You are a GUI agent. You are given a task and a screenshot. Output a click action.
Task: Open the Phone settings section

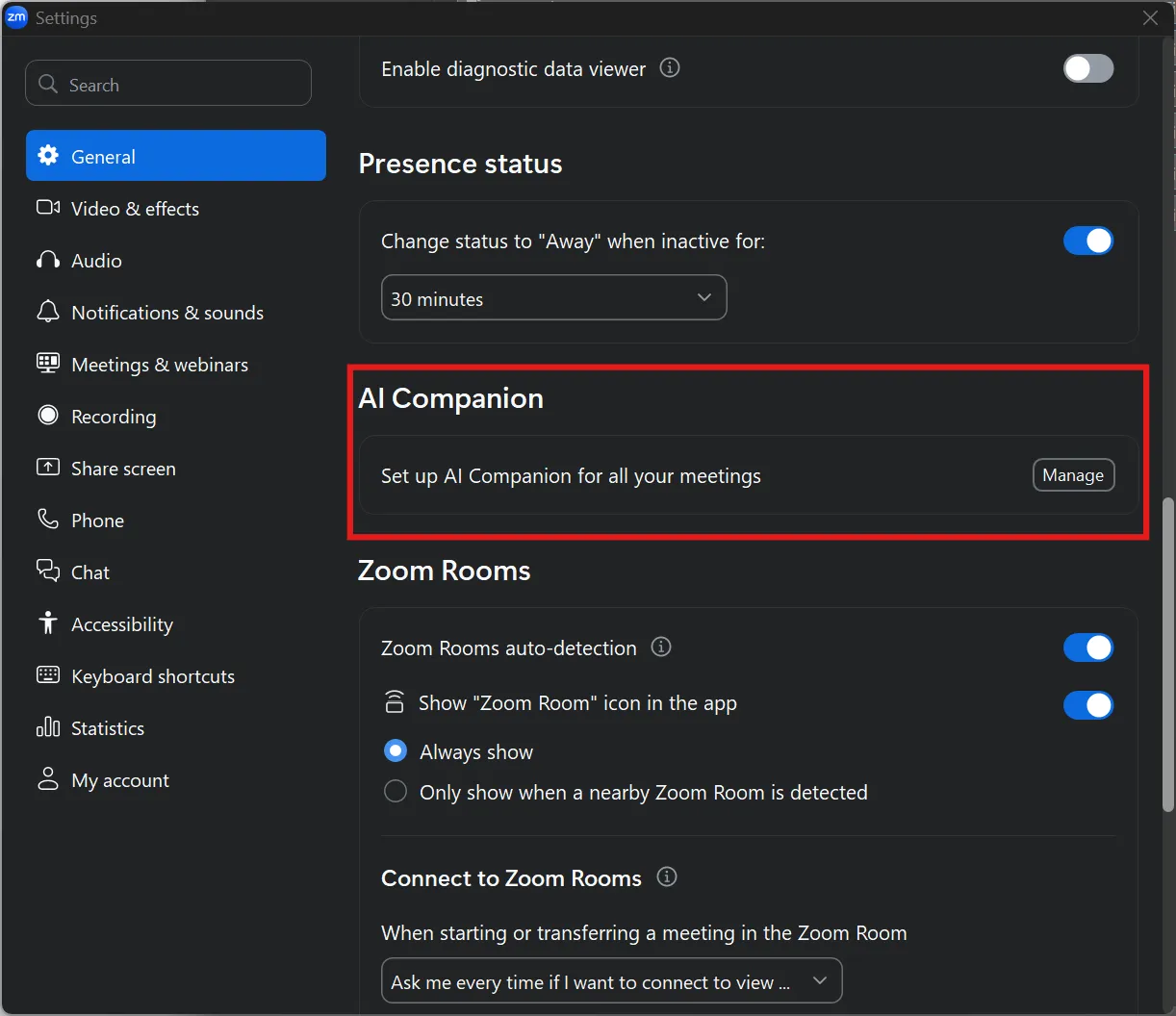(x=176, y=520)
